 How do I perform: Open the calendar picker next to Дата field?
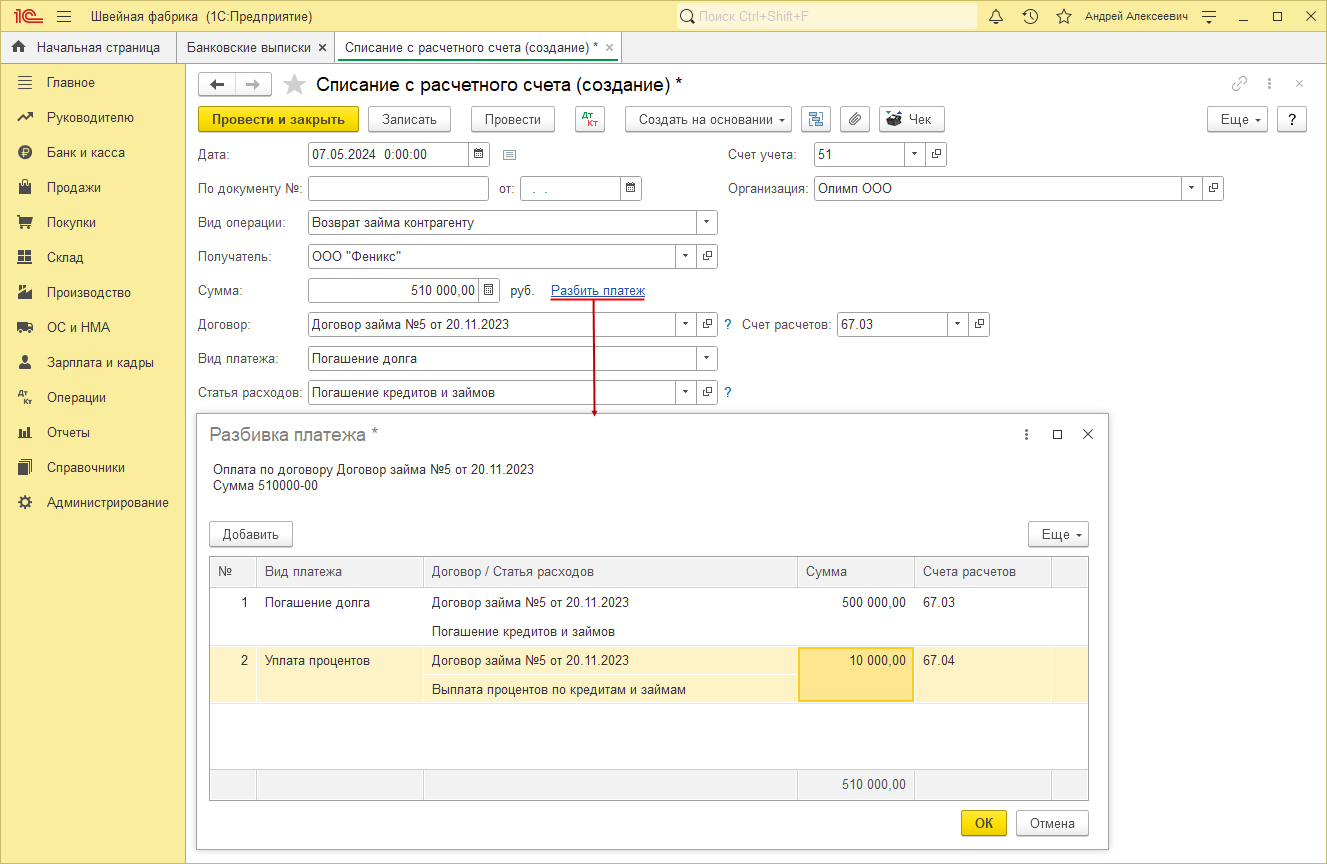479,154
